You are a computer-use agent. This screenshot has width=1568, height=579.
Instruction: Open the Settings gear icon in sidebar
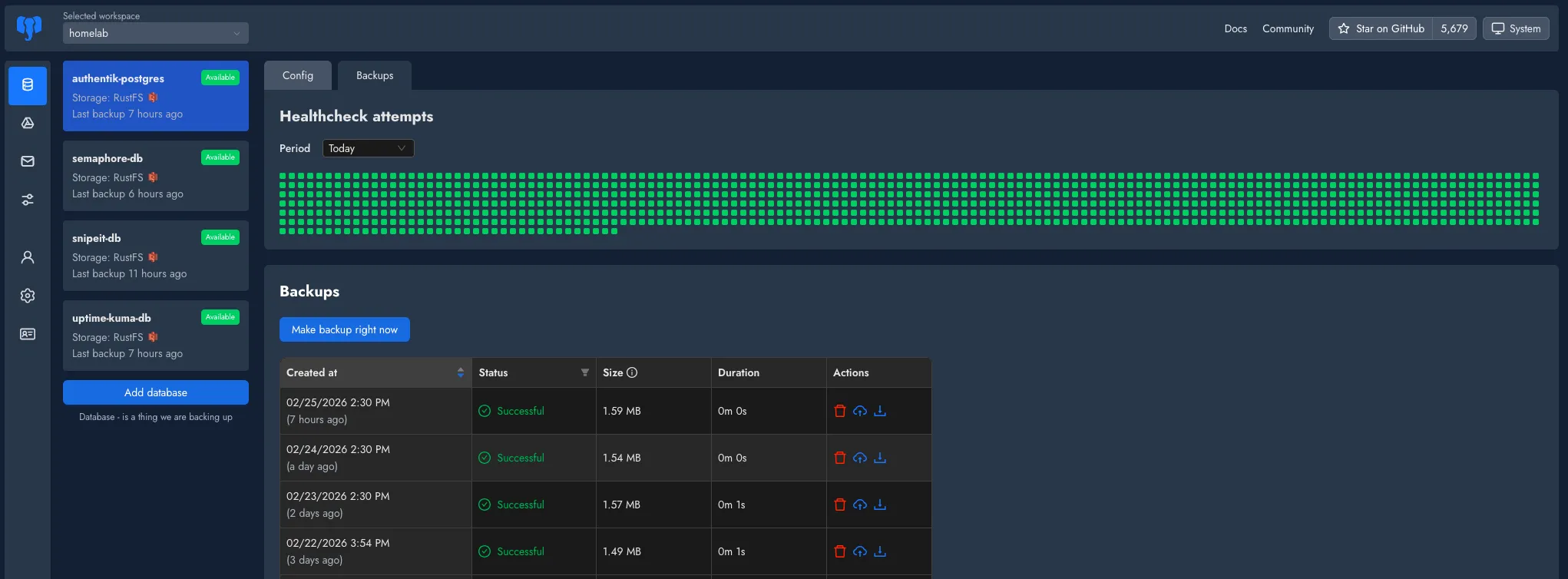(x=28, y=296)
